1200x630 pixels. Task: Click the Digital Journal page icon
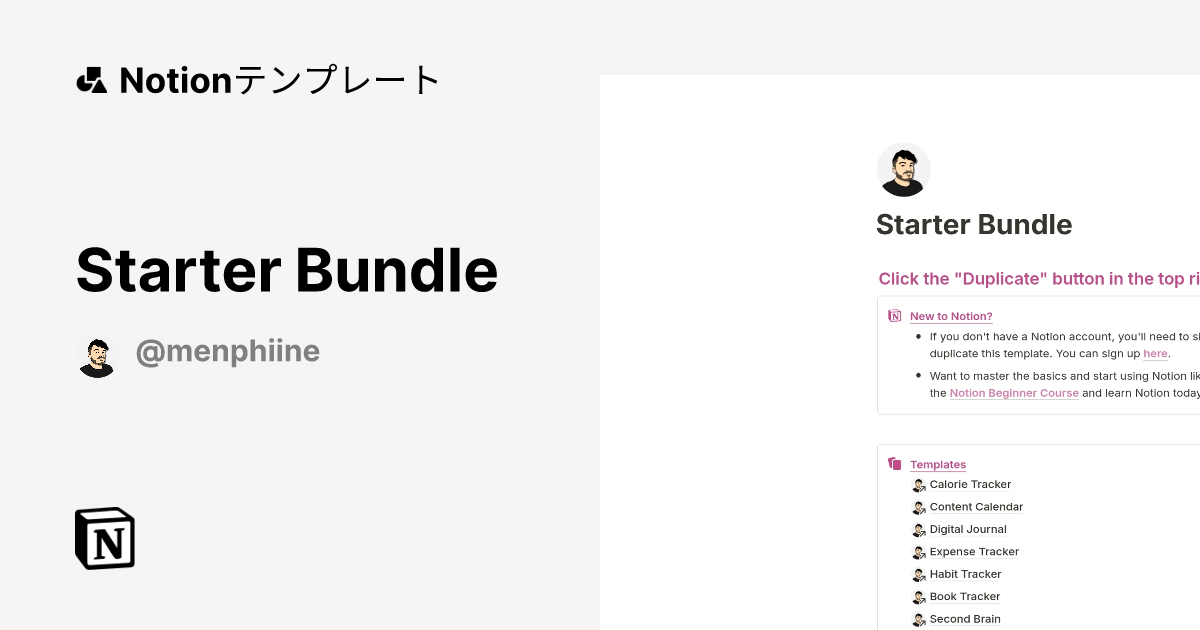click(919, 530)
